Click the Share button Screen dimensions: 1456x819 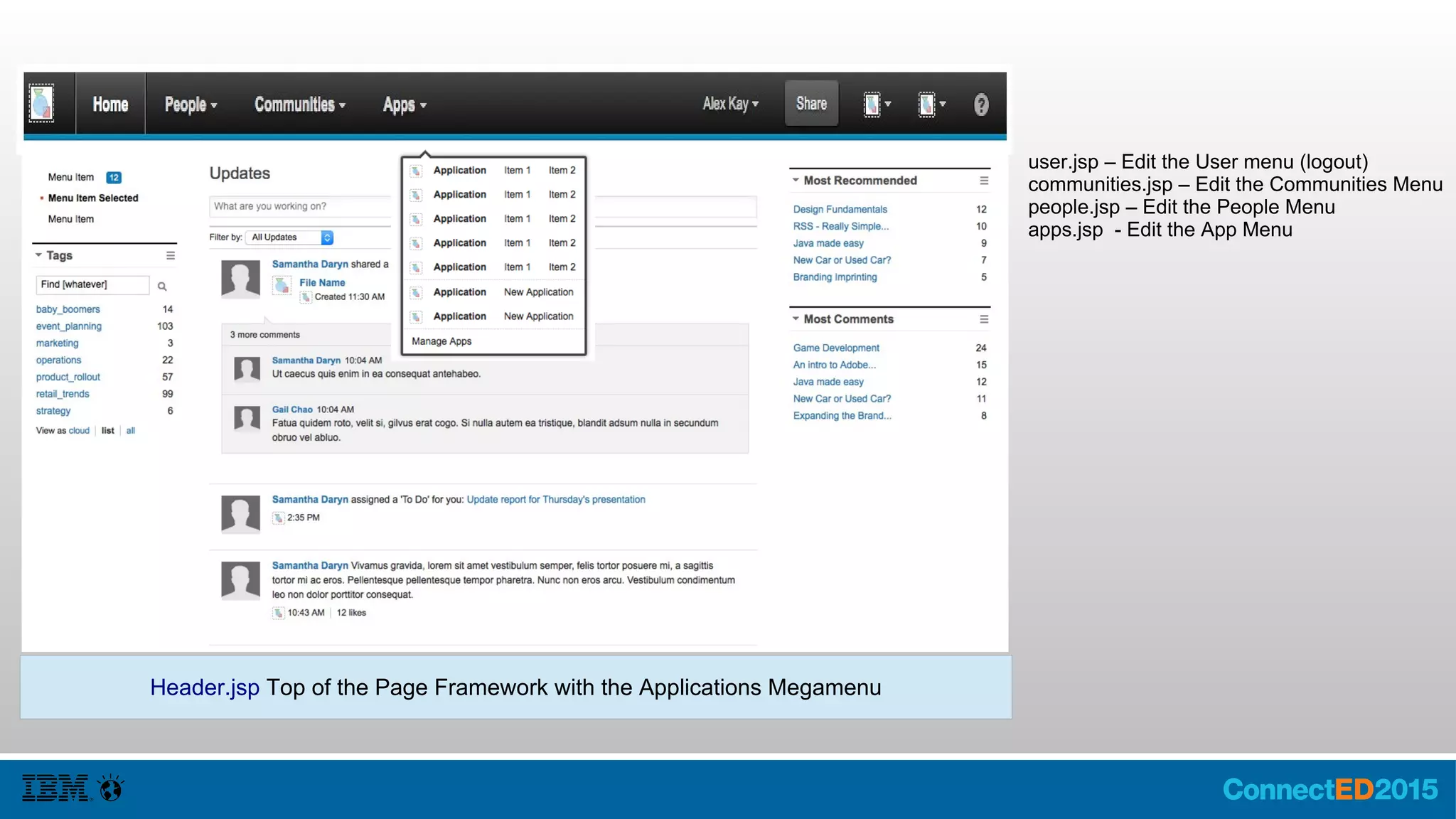coord(811,104)
